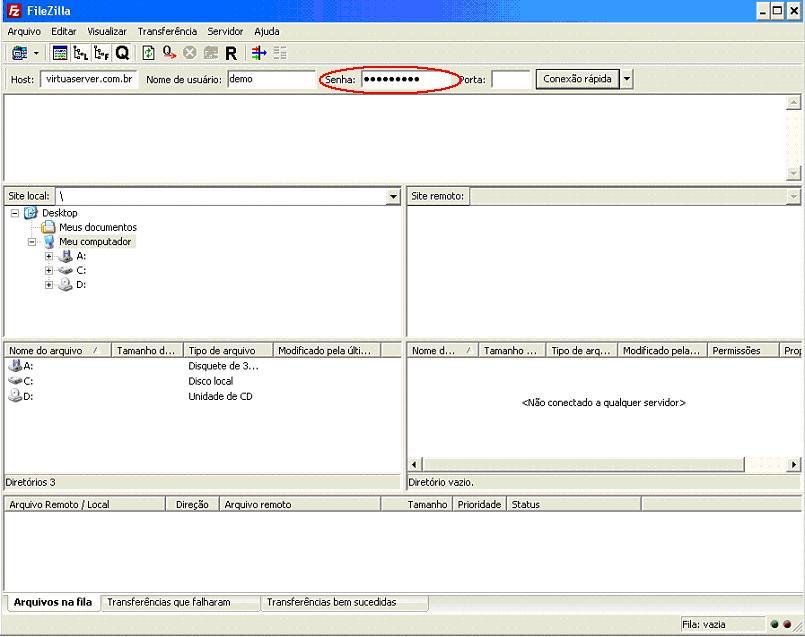Image resolution: width=805 pixels, height=637 pixels.
Task: Refresh file and folder lists
Action: point(148,53)
